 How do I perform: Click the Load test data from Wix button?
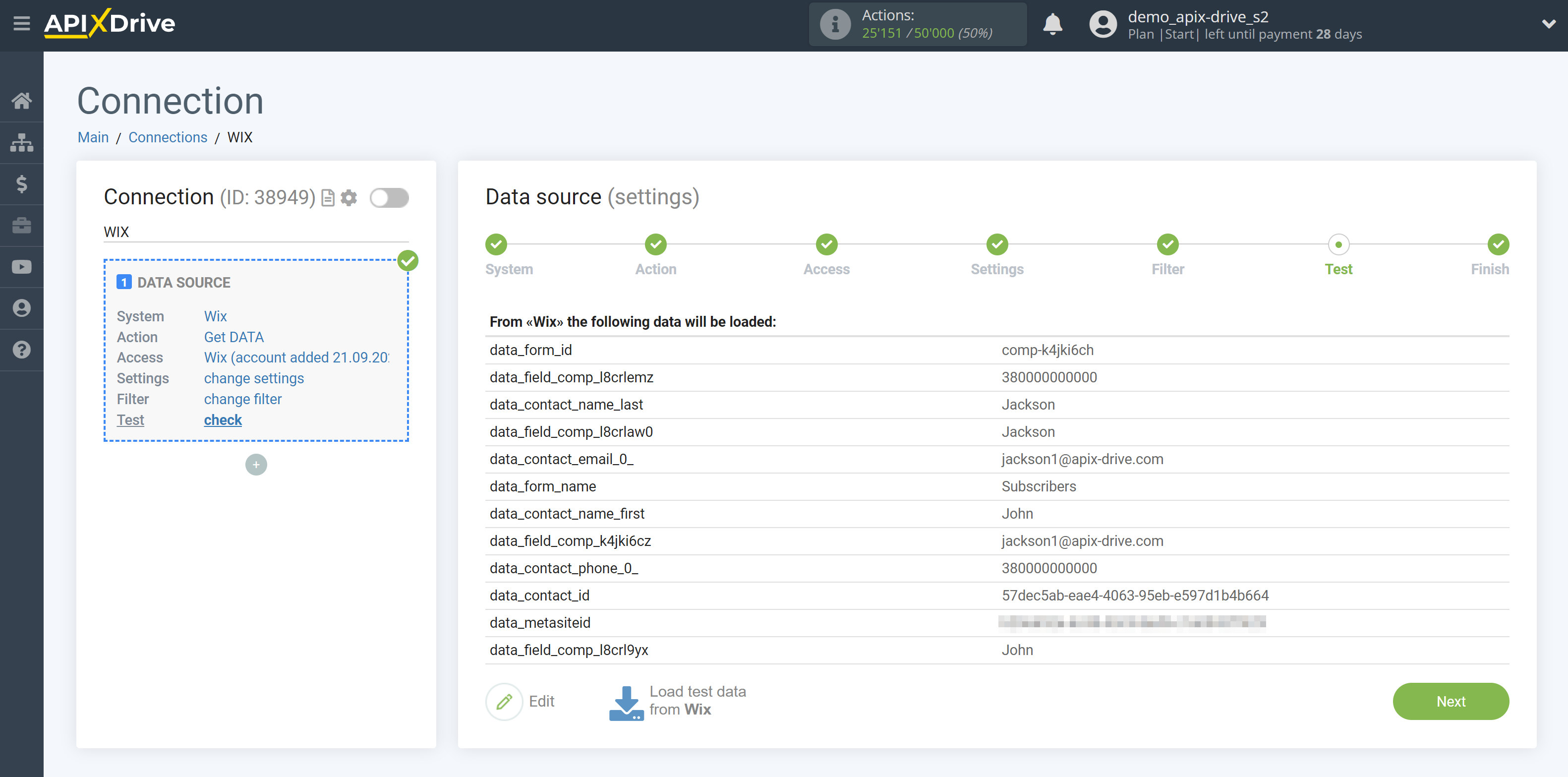pos(680,700)
